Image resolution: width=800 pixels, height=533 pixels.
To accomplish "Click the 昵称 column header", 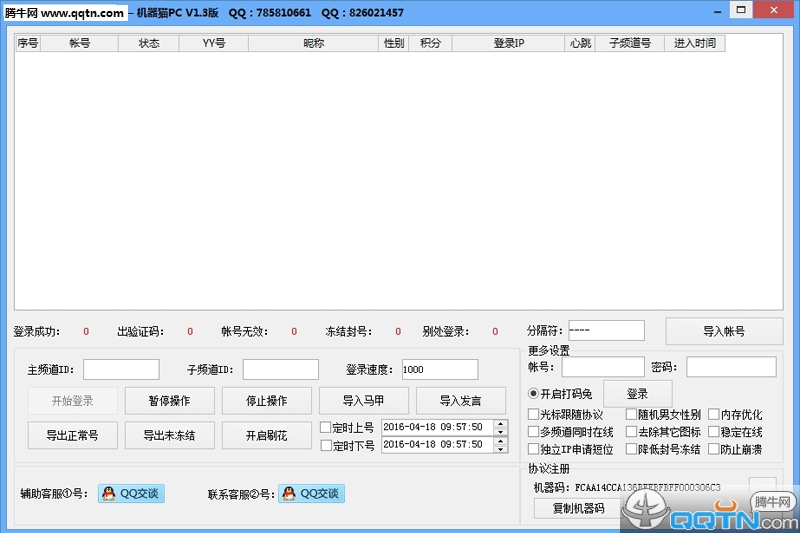I will (314, 44).
